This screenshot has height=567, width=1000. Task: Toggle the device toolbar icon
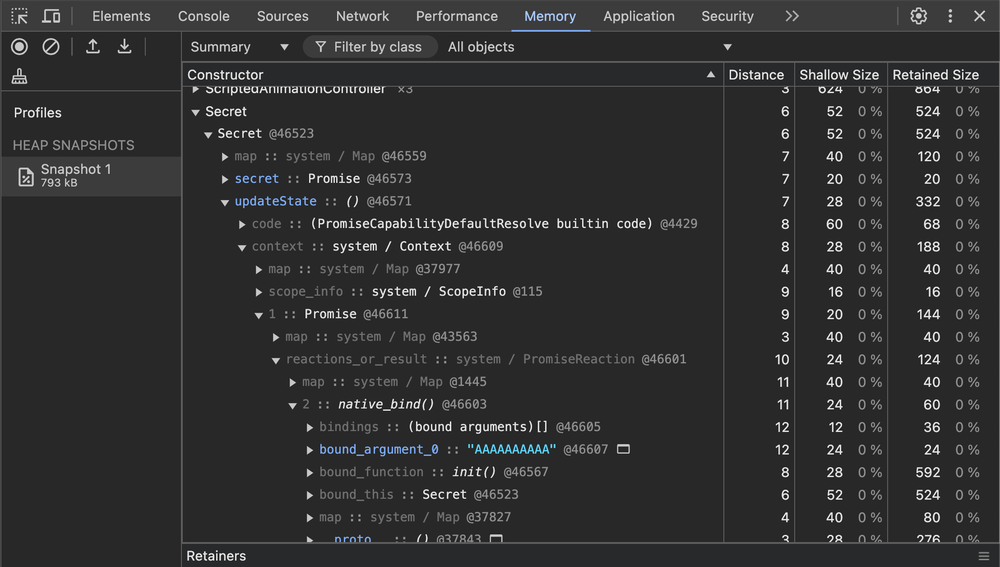(x=51, y=16)
